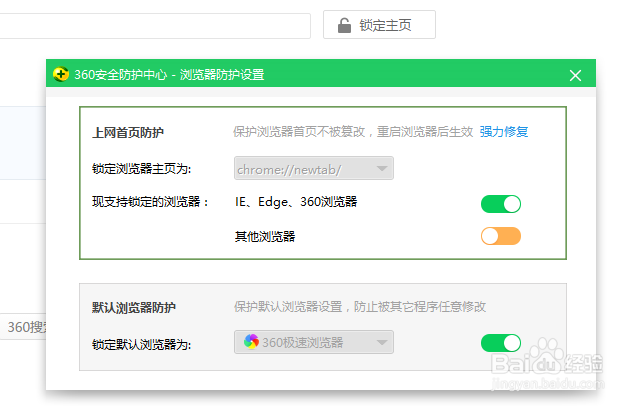The width and height of the screenshot is (641, 406).
Task: Click the 其他浏览器 label
Action: (265, 236)
